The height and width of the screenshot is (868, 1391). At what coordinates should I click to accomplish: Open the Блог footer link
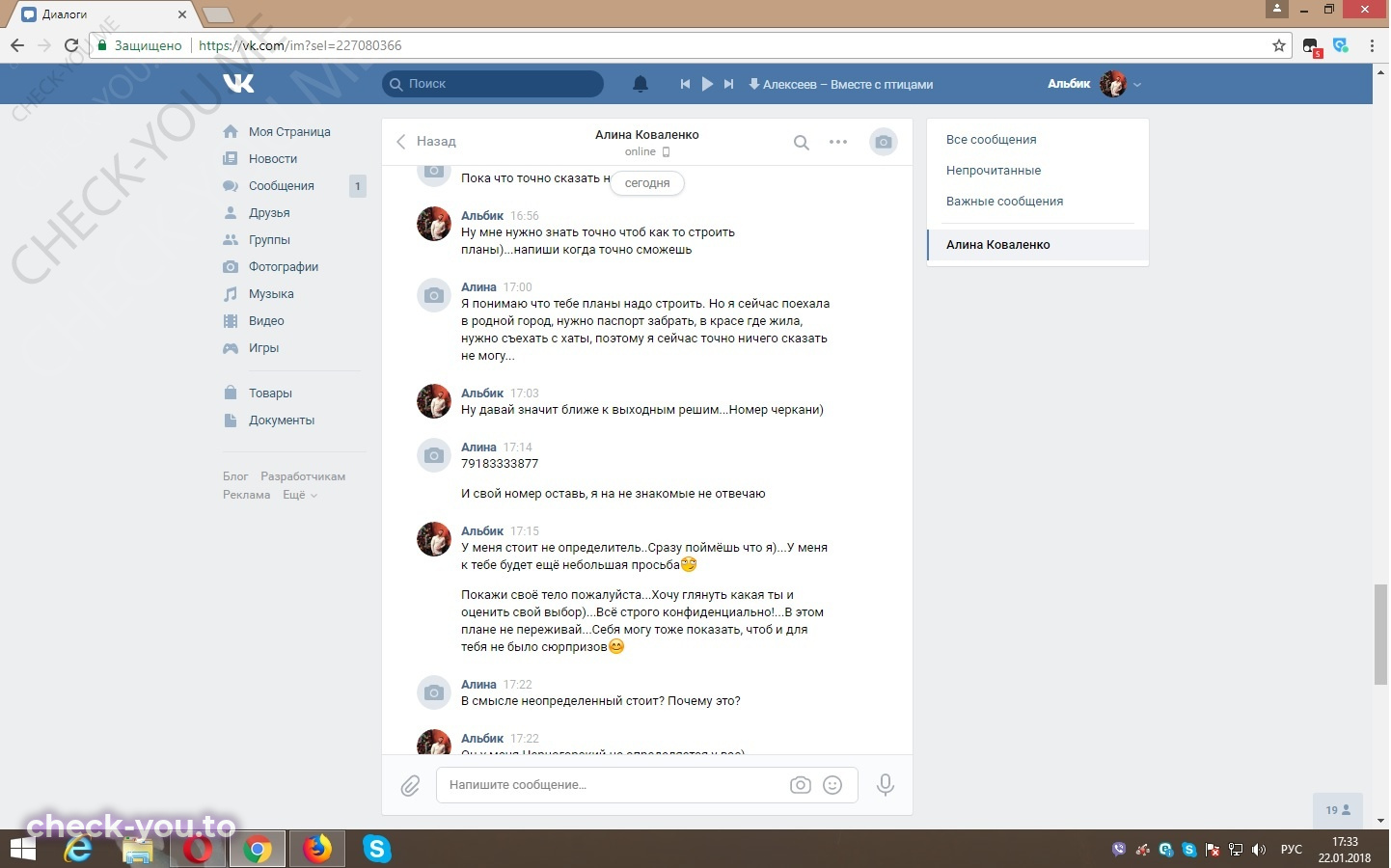coord(235,476)
